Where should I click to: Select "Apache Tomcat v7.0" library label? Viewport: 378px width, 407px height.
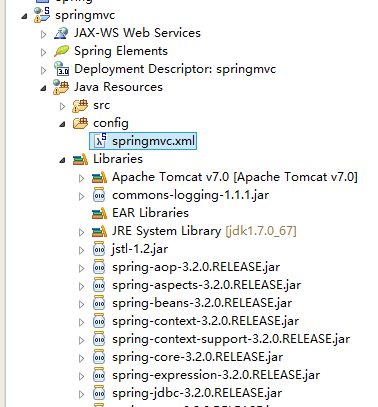(235, 177)
